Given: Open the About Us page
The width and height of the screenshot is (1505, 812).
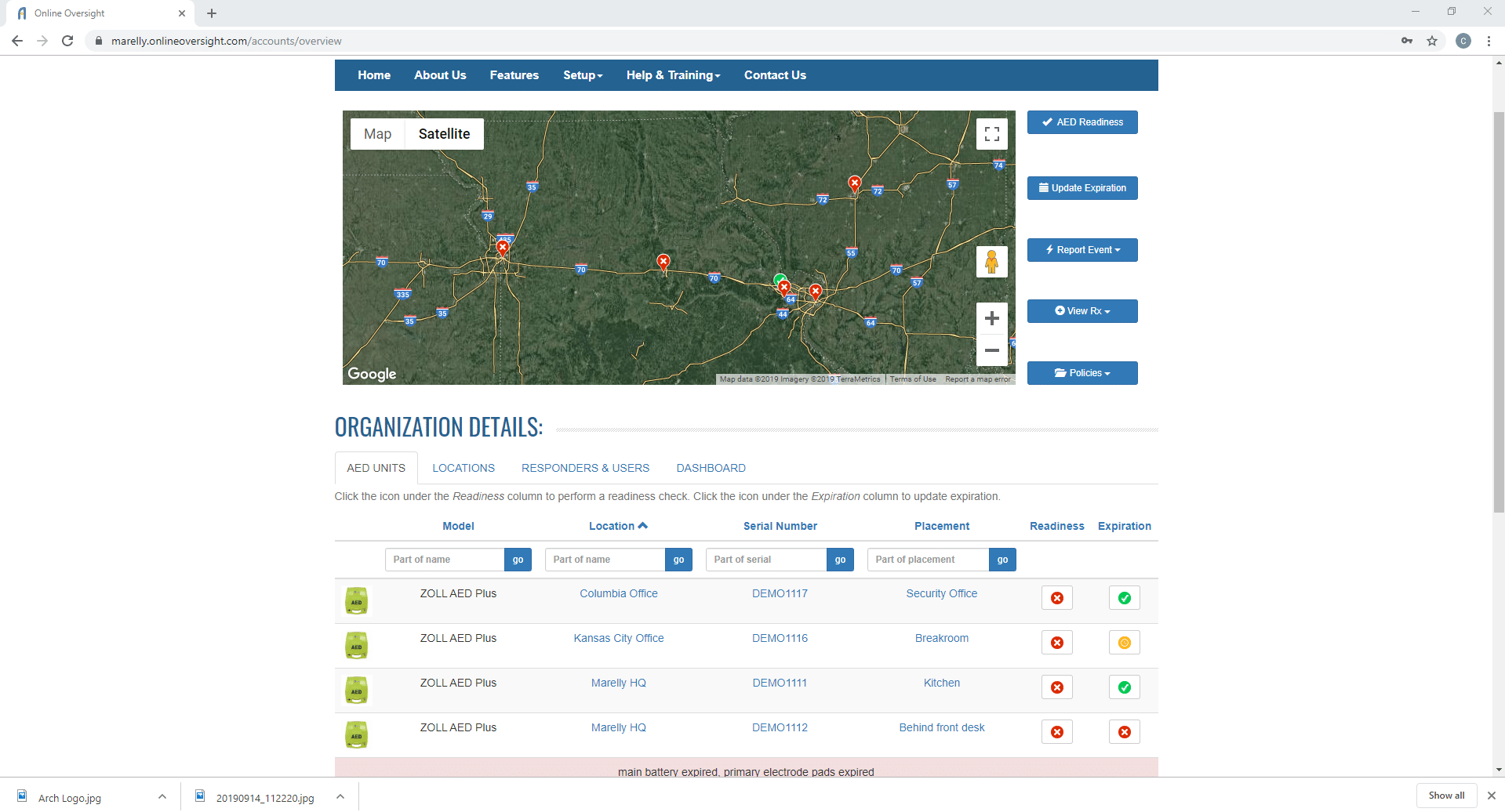Looking at the screenshot, I should click(x=440, y=75).
